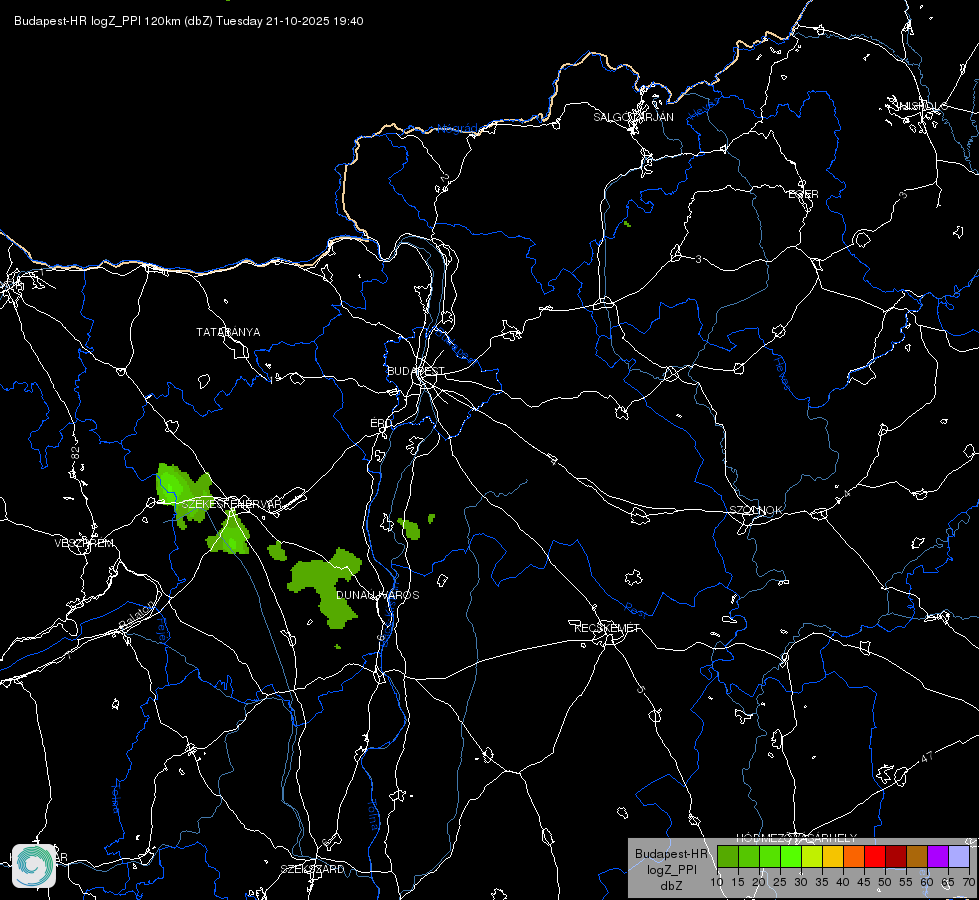Pick the 30-35 dBZ yellow-green swatch
This screenshot has width=979, height=900.
[x=812, y=856]
